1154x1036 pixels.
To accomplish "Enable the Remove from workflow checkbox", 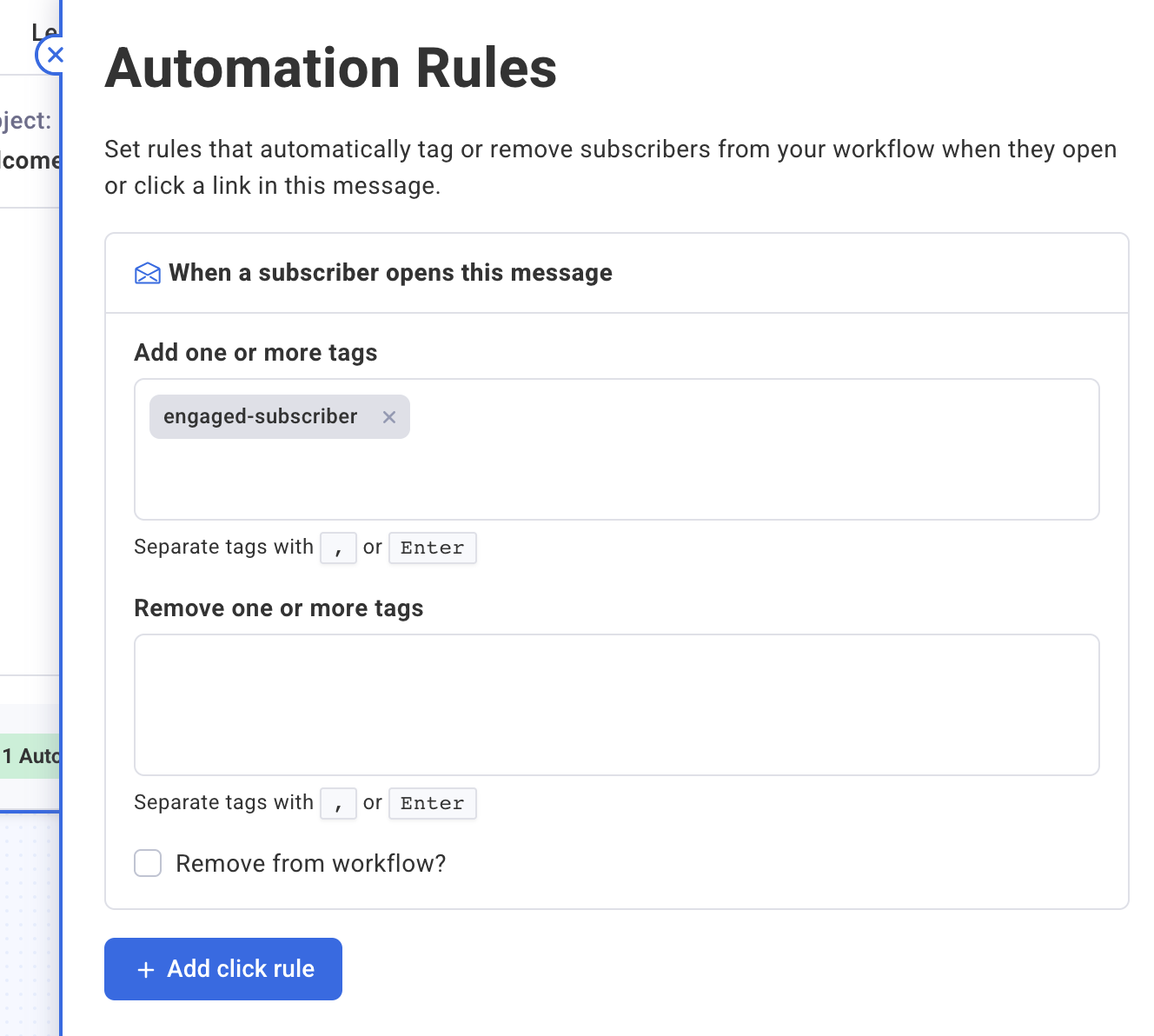I will tap(148, 864).
